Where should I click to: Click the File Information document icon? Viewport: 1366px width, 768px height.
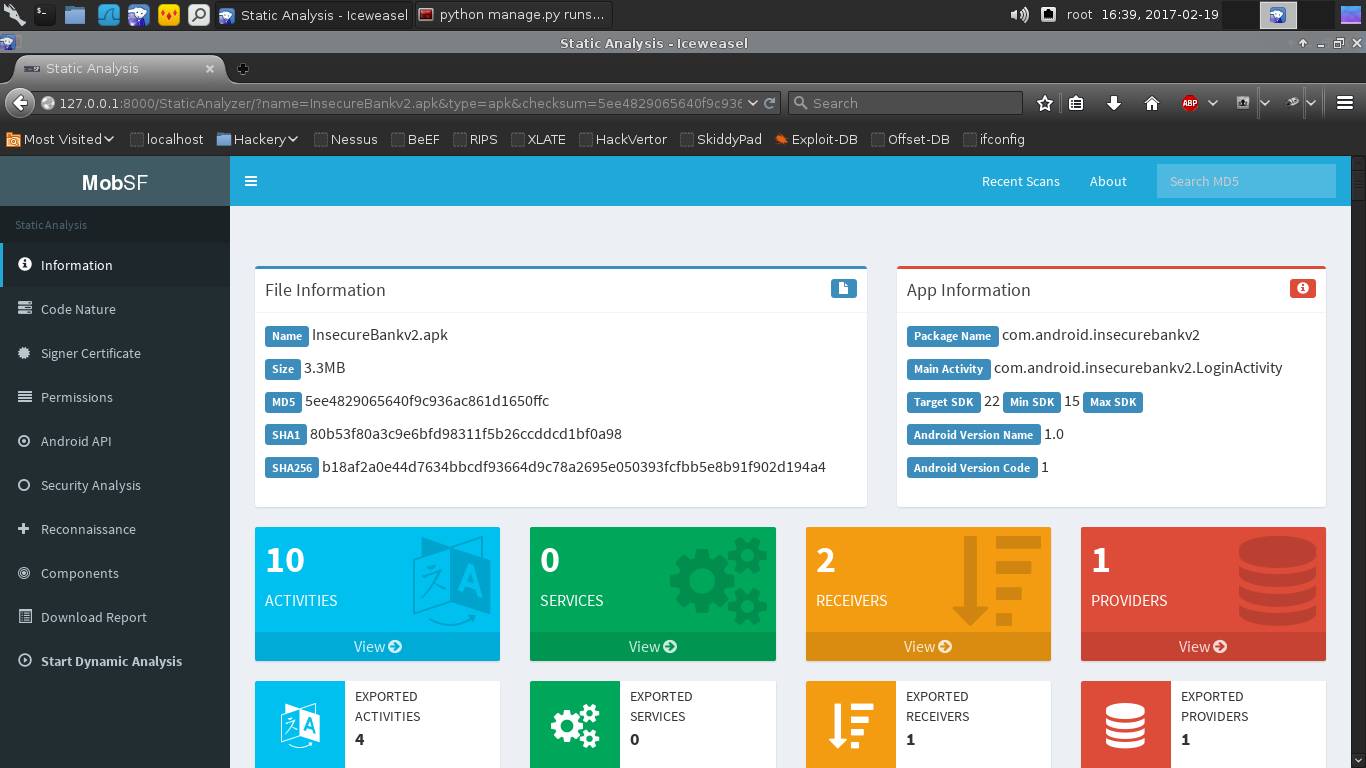coord(843,289)
